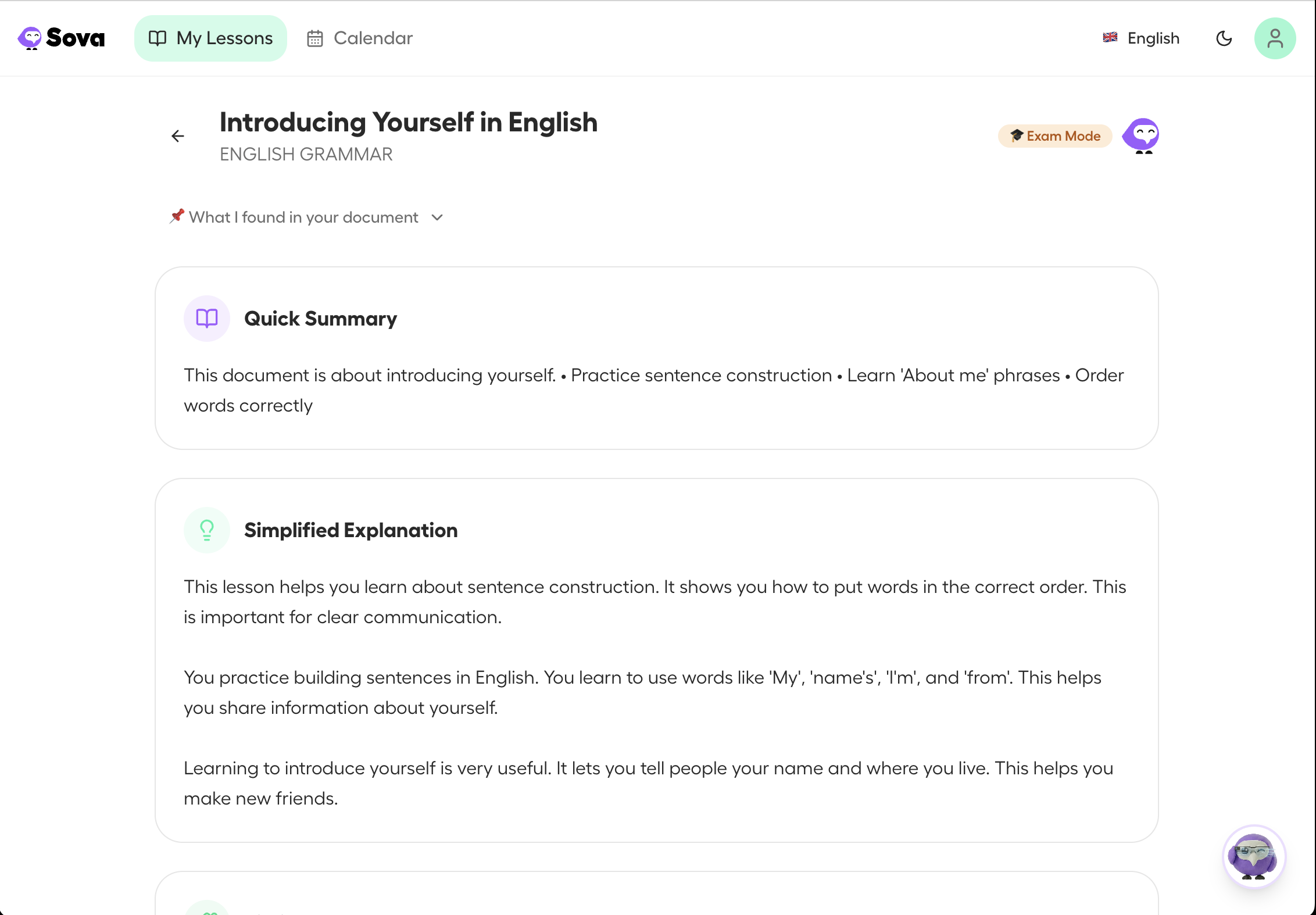The width and height of the screenshot is (1316, 915).
Task: Click the back arrow to leave the lesson
Action: pos(178,136)
